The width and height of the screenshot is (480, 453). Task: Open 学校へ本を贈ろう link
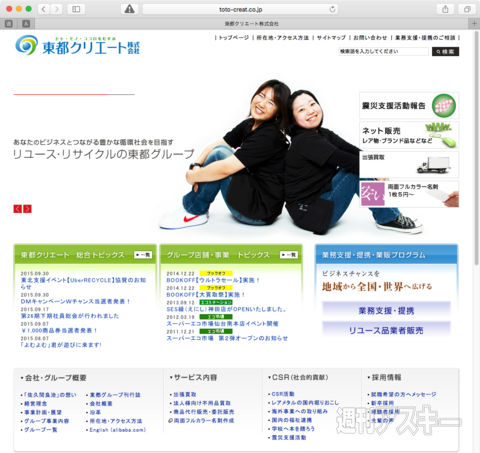[x=293, y=429]
